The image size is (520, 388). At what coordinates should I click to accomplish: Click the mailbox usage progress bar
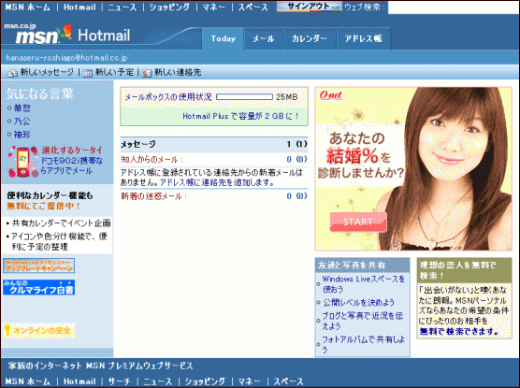pyautogui.click(x=244, y=97)
